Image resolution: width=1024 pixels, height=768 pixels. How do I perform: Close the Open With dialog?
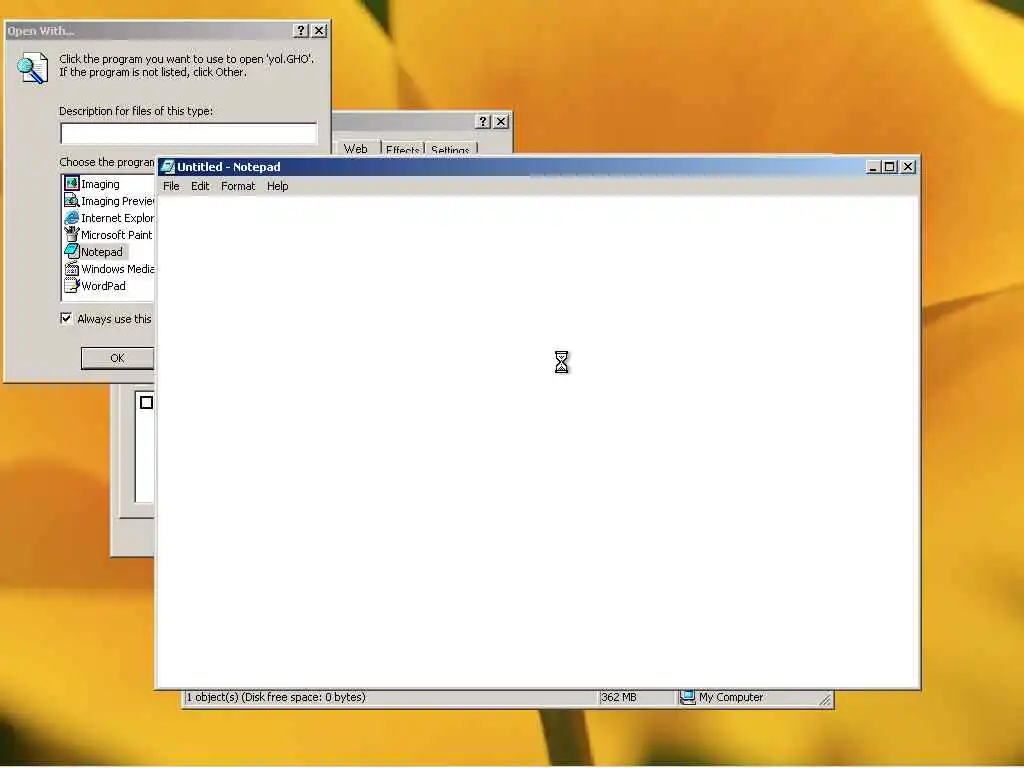point(319,31)
